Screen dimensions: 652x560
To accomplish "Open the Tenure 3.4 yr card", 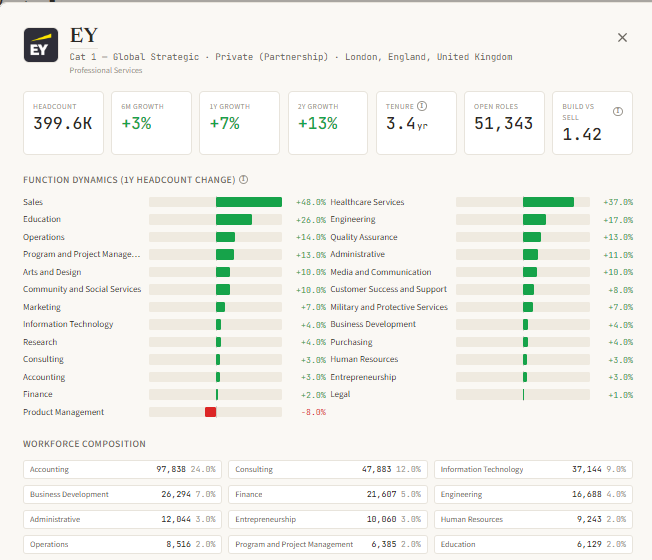I will [416, 123].
